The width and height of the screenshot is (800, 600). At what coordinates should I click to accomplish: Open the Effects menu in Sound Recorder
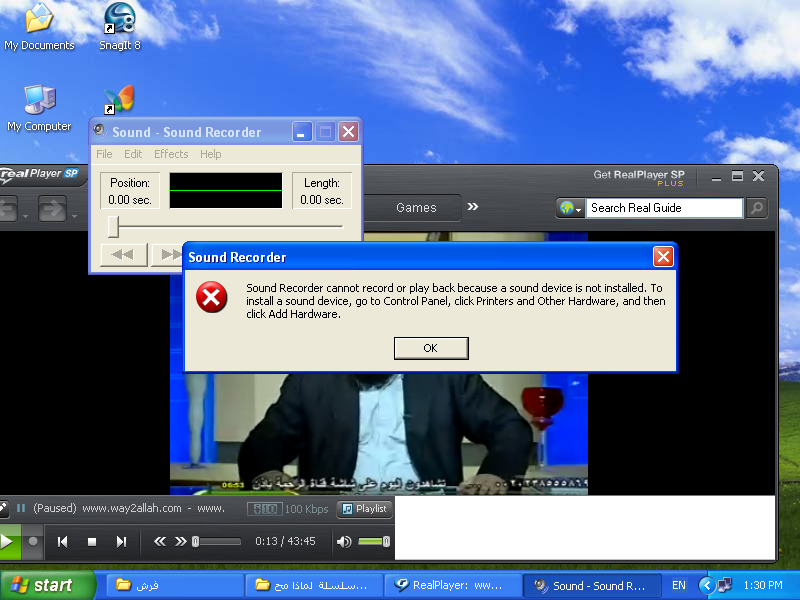(171, 154)
